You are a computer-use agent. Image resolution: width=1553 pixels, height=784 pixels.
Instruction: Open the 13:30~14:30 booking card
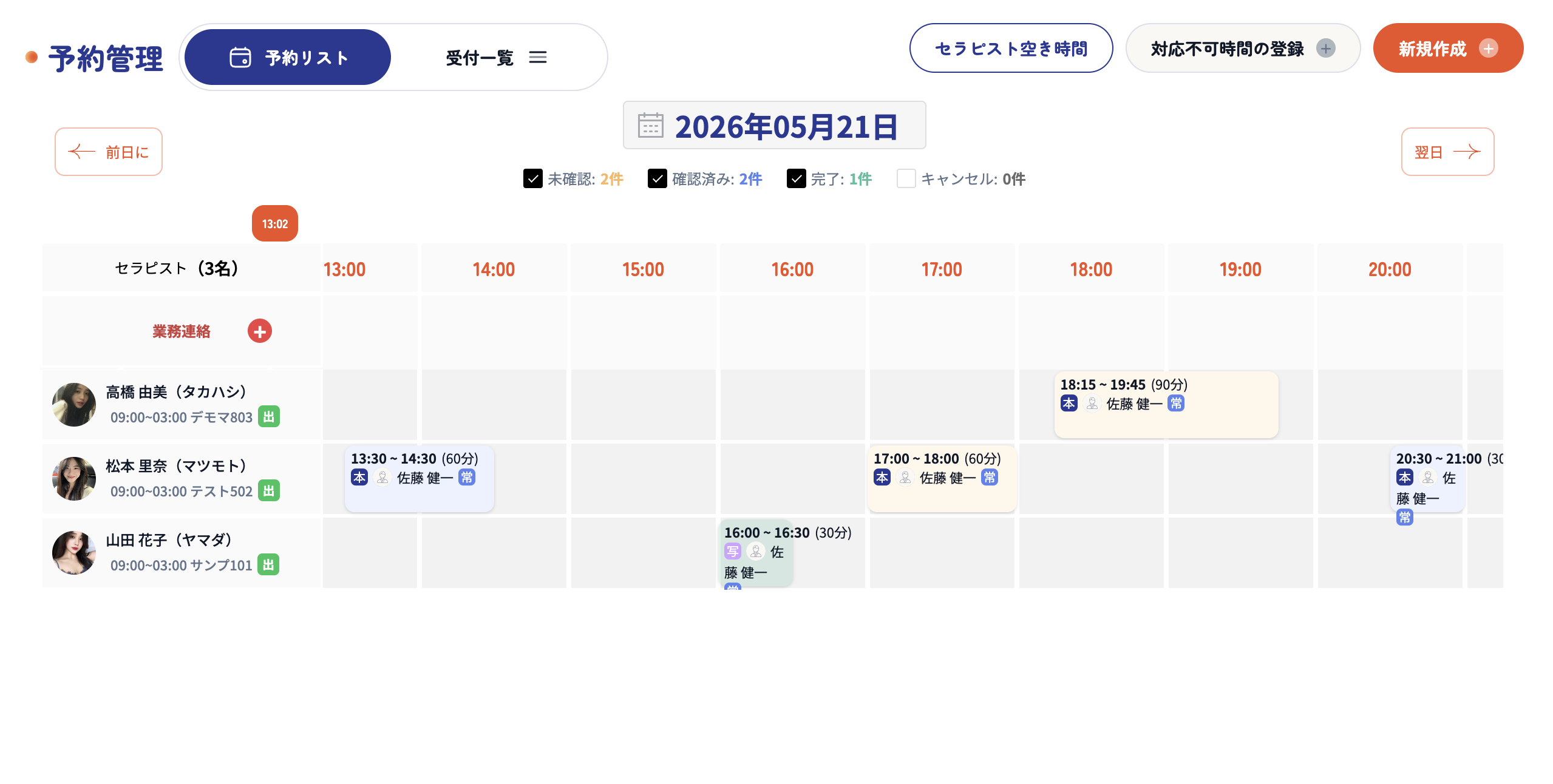tap(419, 479)
